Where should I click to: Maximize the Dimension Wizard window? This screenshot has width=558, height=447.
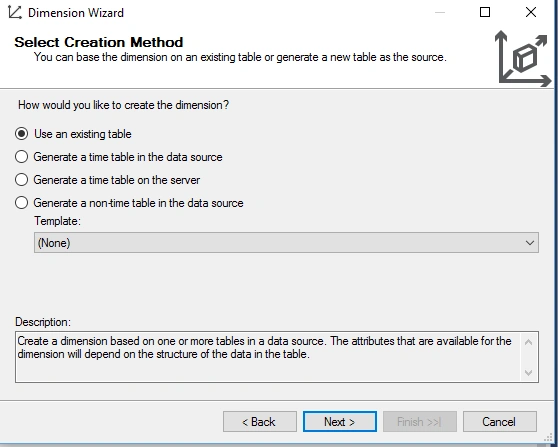485,12
